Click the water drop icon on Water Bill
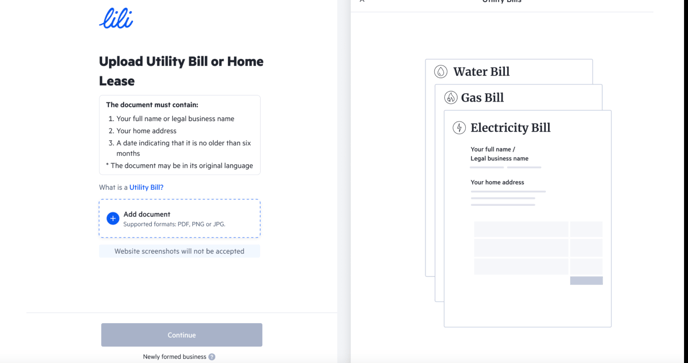Image resolution: width=688 pixels, height=363 pixels. point(441,72)
